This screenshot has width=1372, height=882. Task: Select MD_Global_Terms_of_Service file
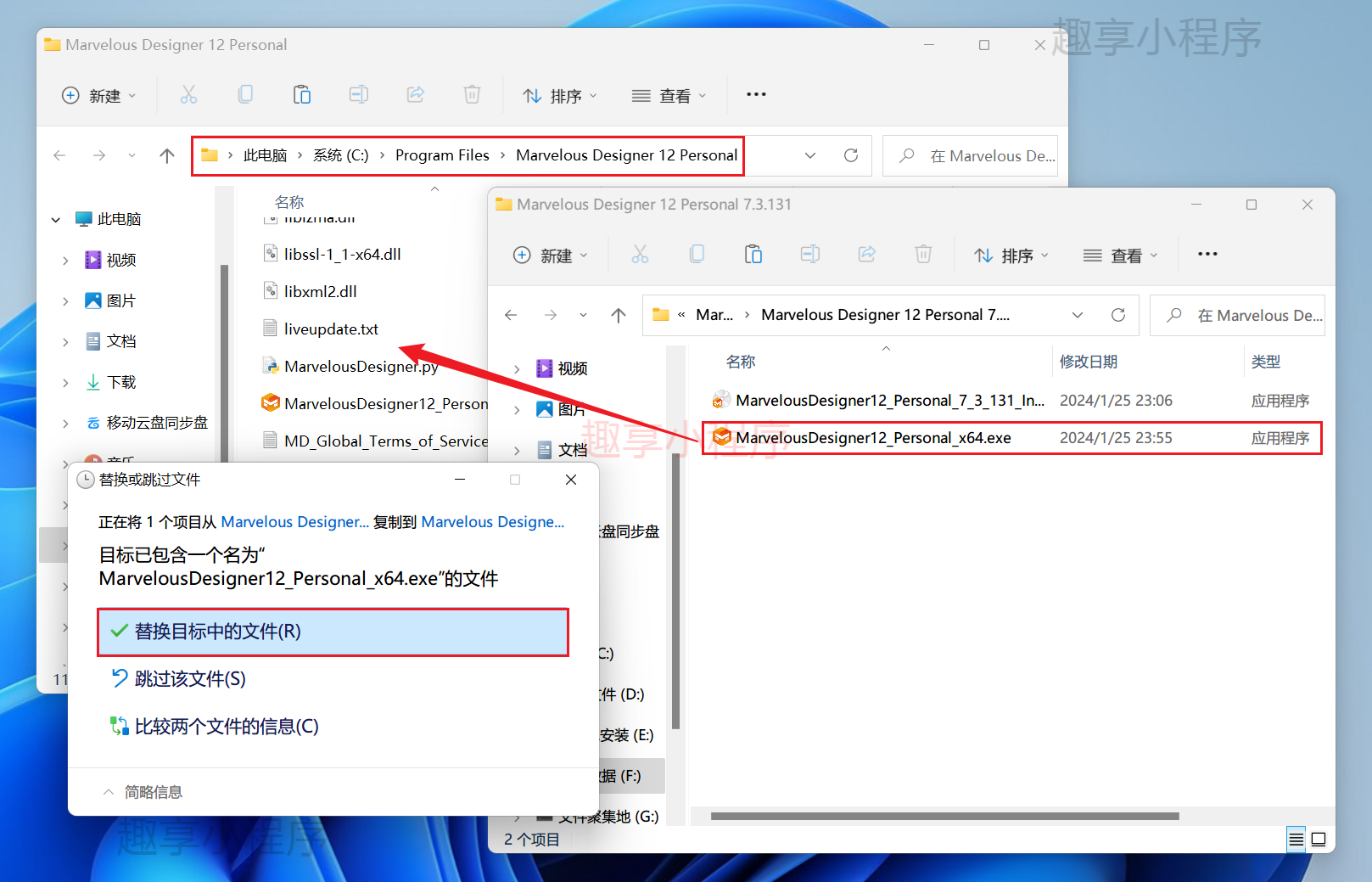tap(375, 441)
